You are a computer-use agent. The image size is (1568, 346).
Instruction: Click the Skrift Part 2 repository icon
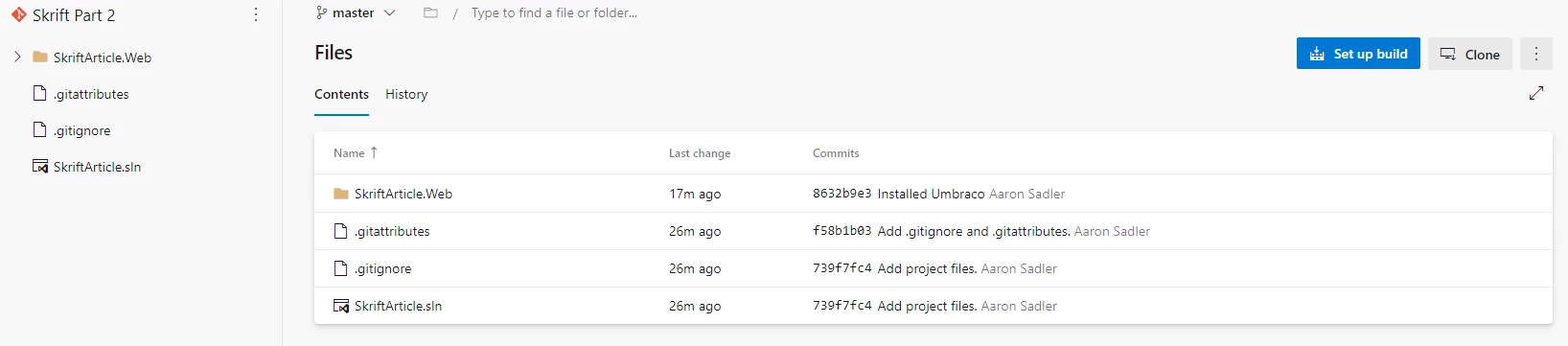(x=18, y=14)
